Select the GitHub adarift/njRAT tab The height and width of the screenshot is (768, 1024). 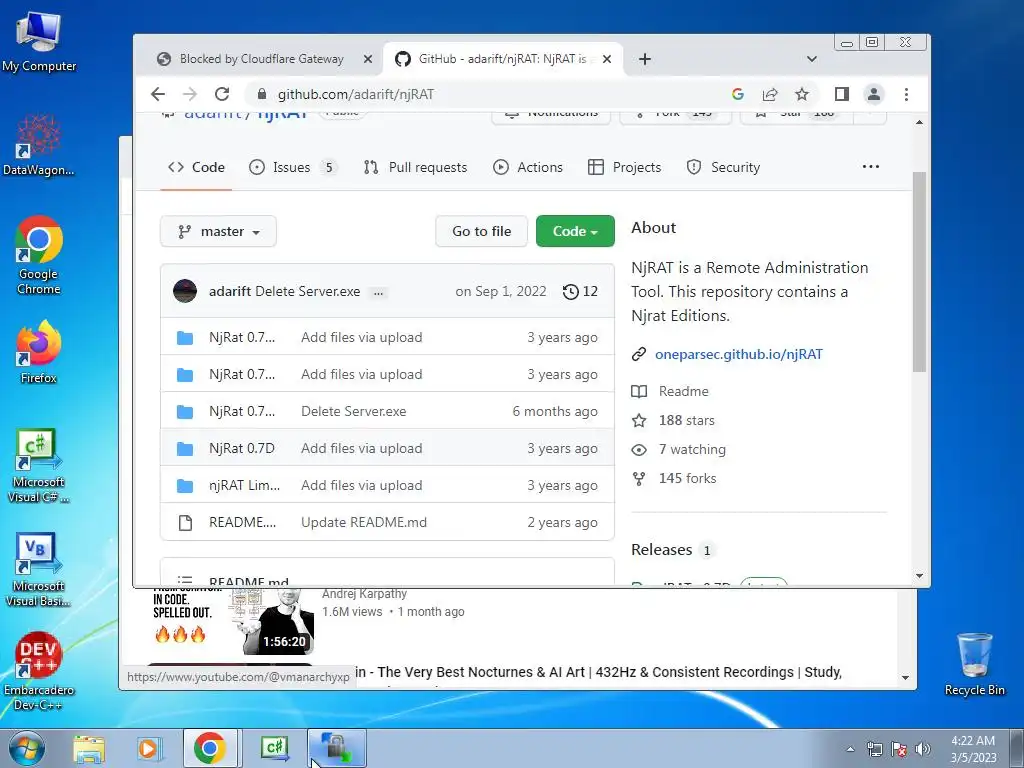click(502, 59)
